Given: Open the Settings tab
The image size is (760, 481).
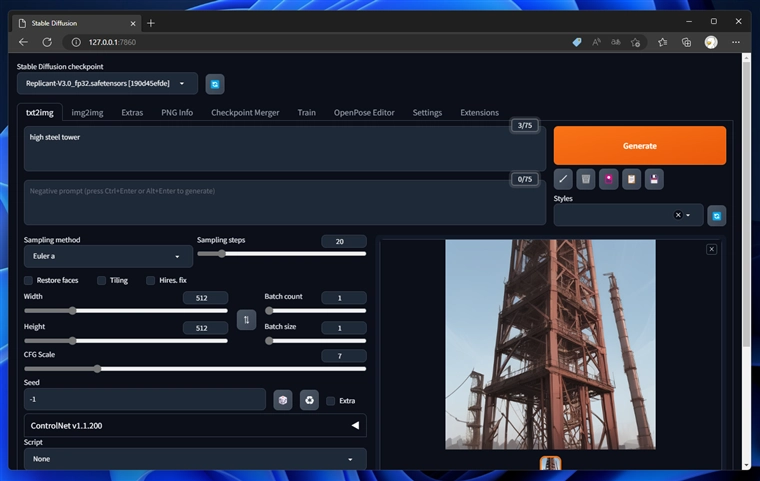Looking at the screenshot, I should point(427,112).
